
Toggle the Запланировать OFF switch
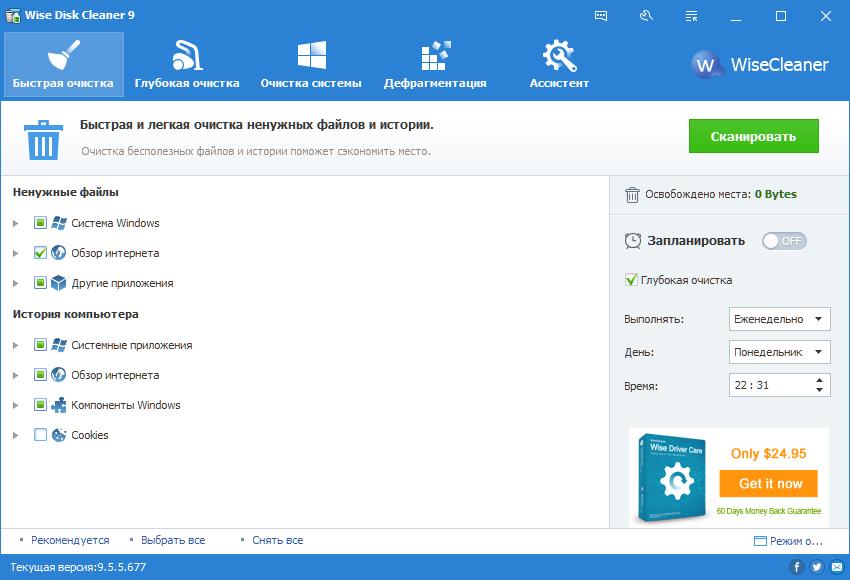pyautogui.click(x=784, y=241)
